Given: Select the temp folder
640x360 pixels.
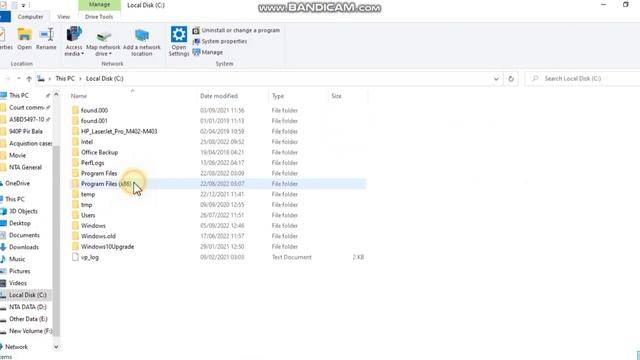Looking at the screenshot, I should [x=88, y=194].
